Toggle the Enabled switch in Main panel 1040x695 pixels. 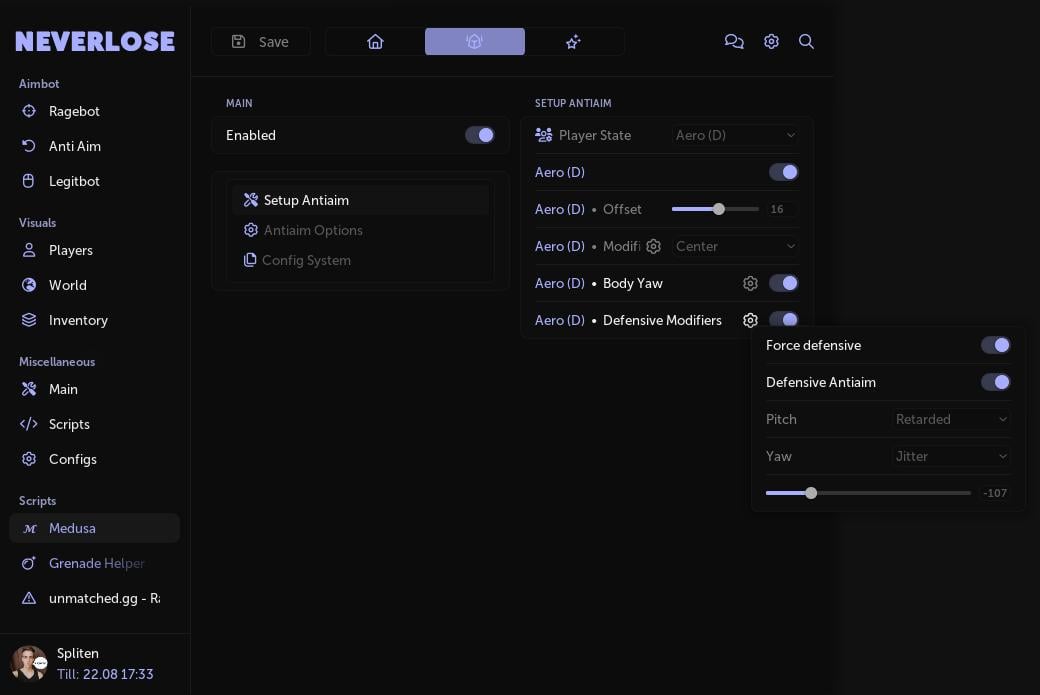[480, 135]
